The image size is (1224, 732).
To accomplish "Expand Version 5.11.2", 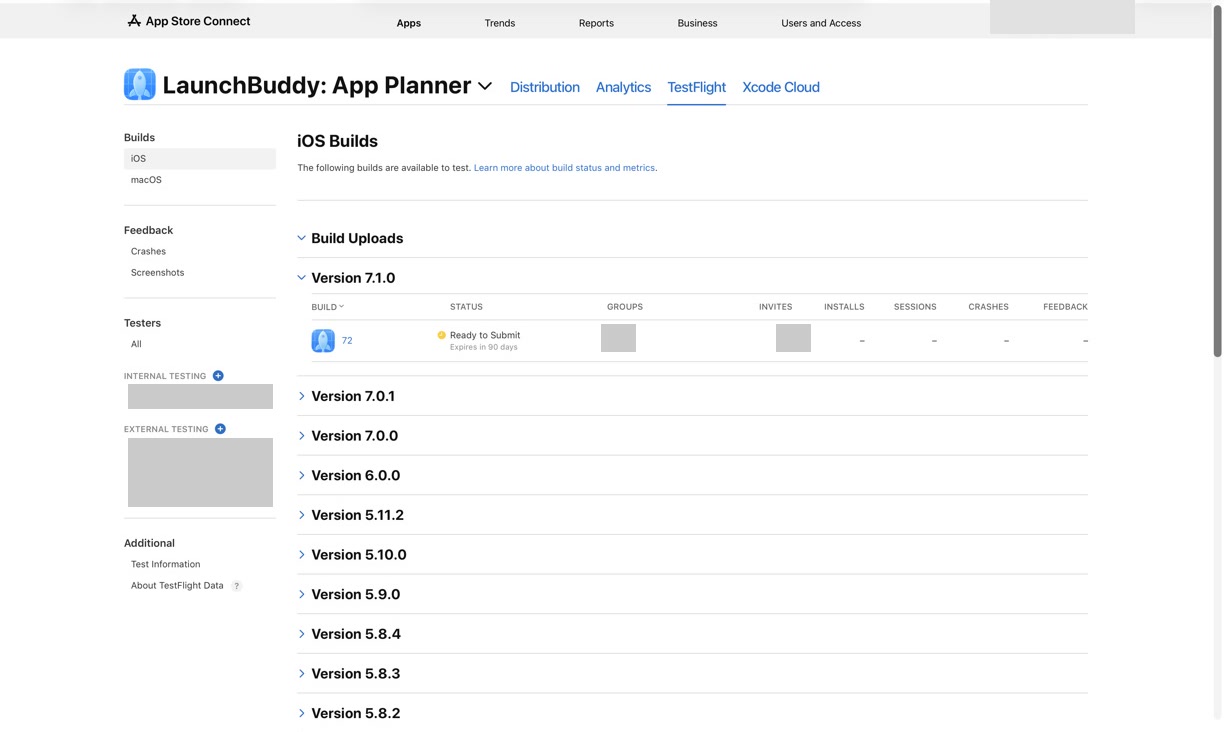I will (x=301, y=515).
